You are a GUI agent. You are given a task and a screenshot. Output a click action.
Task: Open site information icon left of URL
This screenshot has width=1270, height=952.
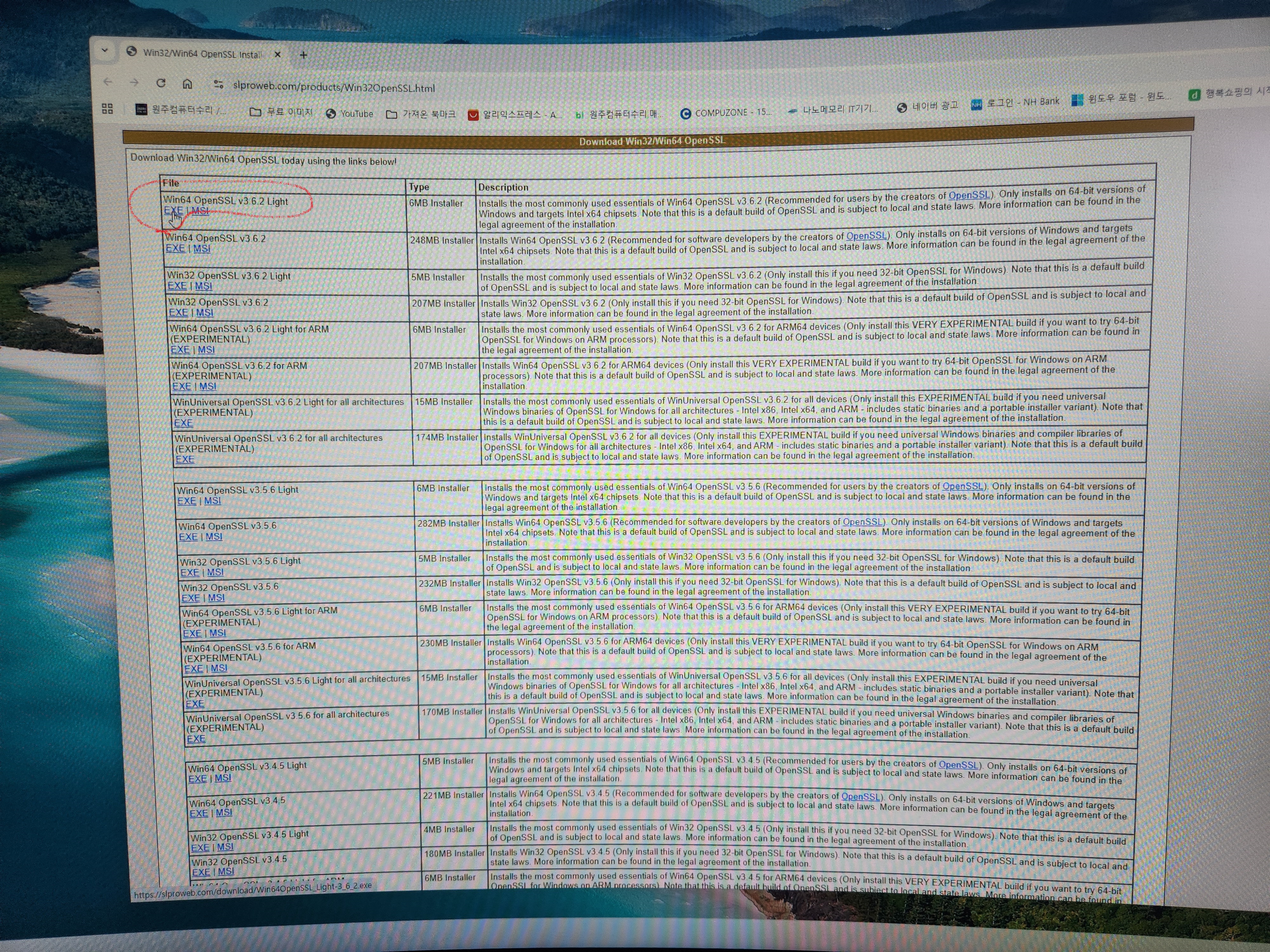[x=218, y=84]
